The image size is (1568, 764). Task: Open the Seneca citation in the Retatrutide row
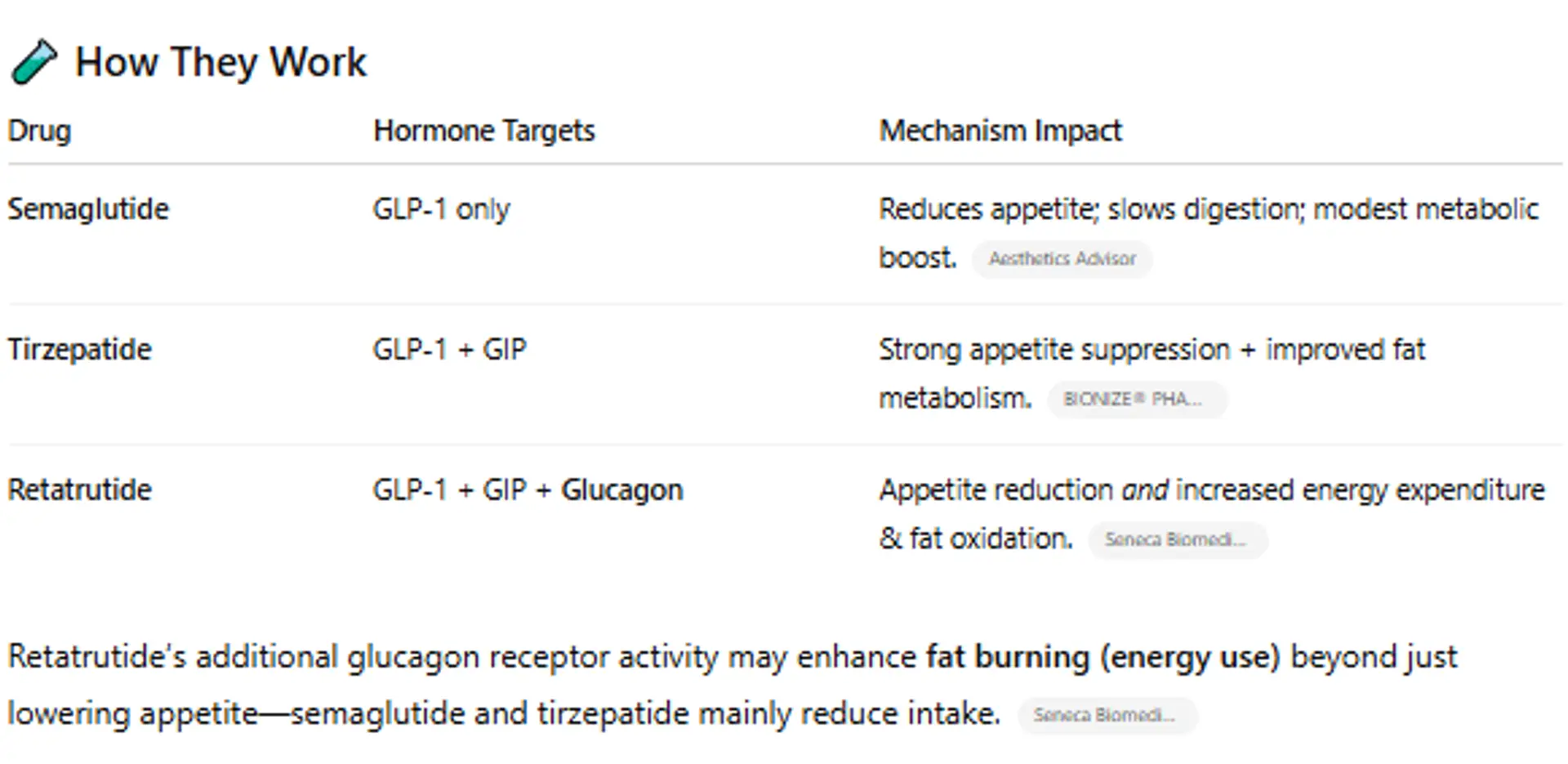point(1177,540)
